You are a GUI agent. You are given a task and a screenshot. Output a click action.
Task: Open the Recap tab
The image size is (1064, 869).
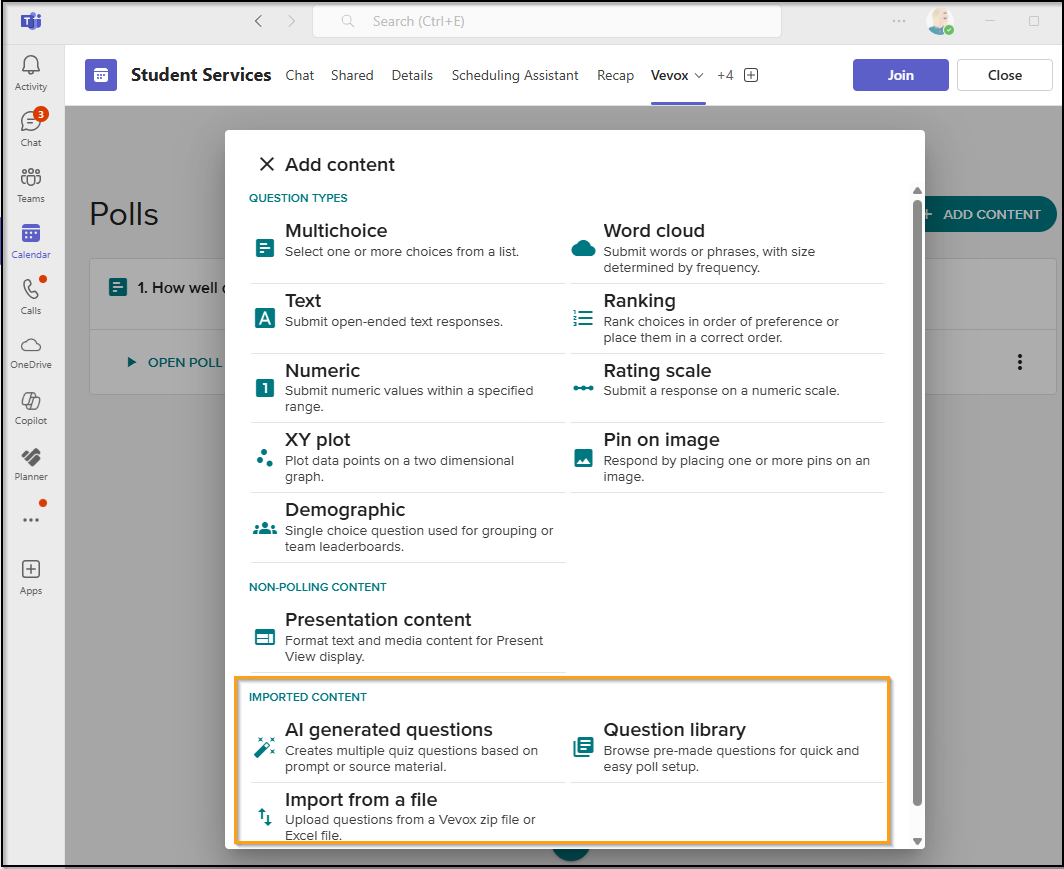click(x=615, y=75)
